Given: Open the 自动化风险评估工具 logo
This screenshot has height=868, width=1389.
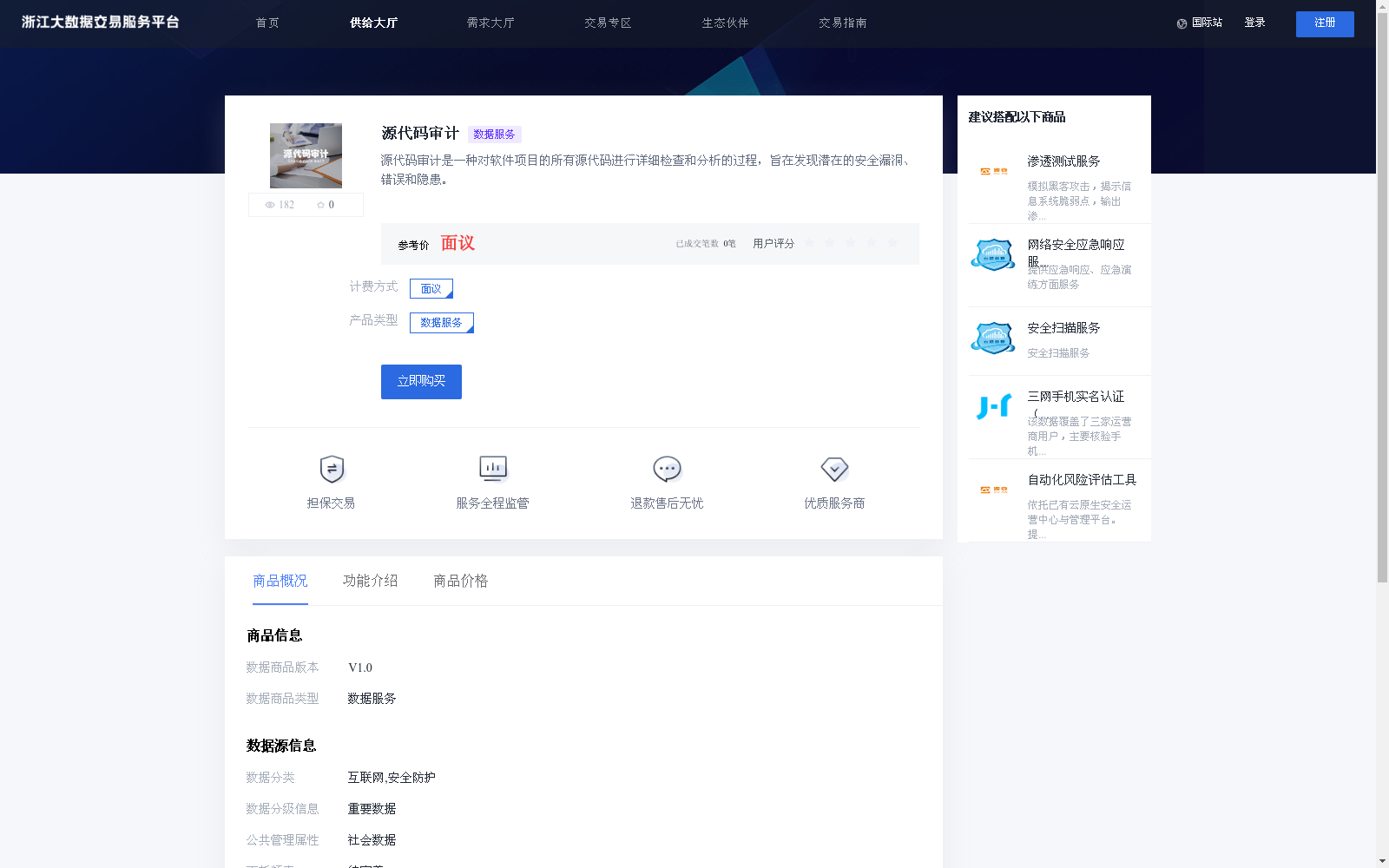Looking at the screenshot, I should (x=993, y=490).
